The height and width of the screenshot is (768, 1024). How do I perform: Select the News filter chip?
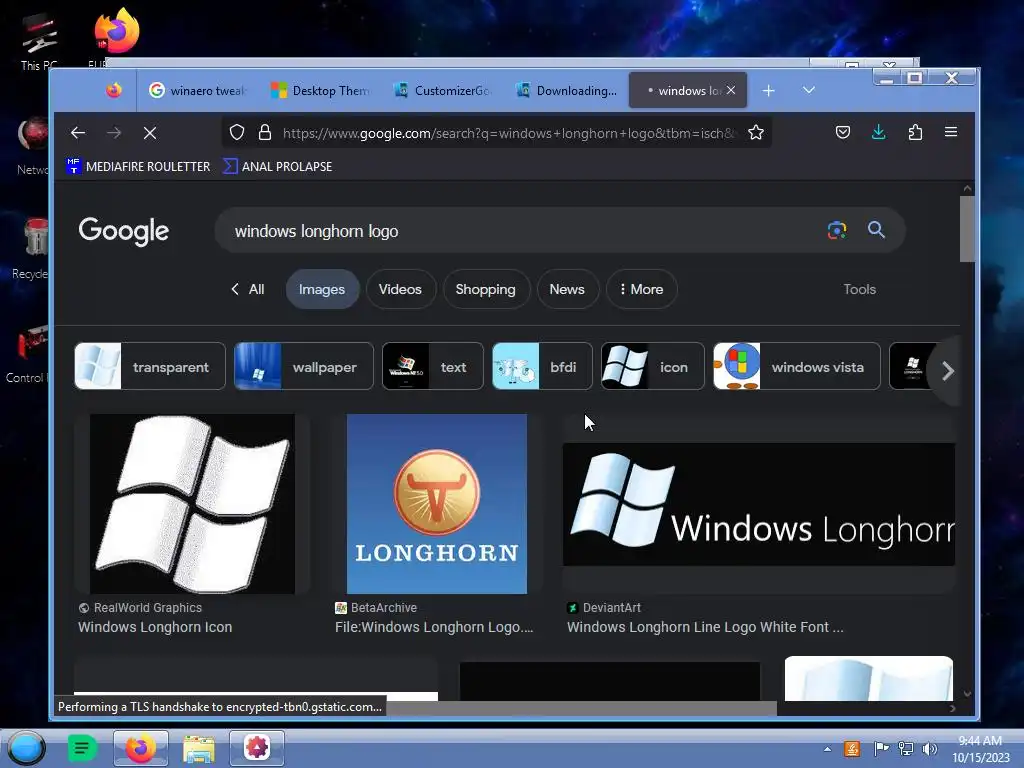tap(567, 289)
